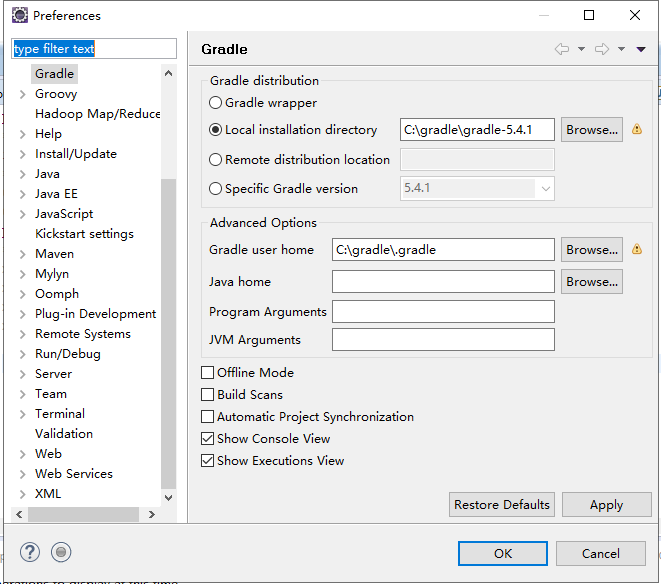Select Plug-in Development tree item
The height and width of the screenshot is (584, 661).
[95, 314]
